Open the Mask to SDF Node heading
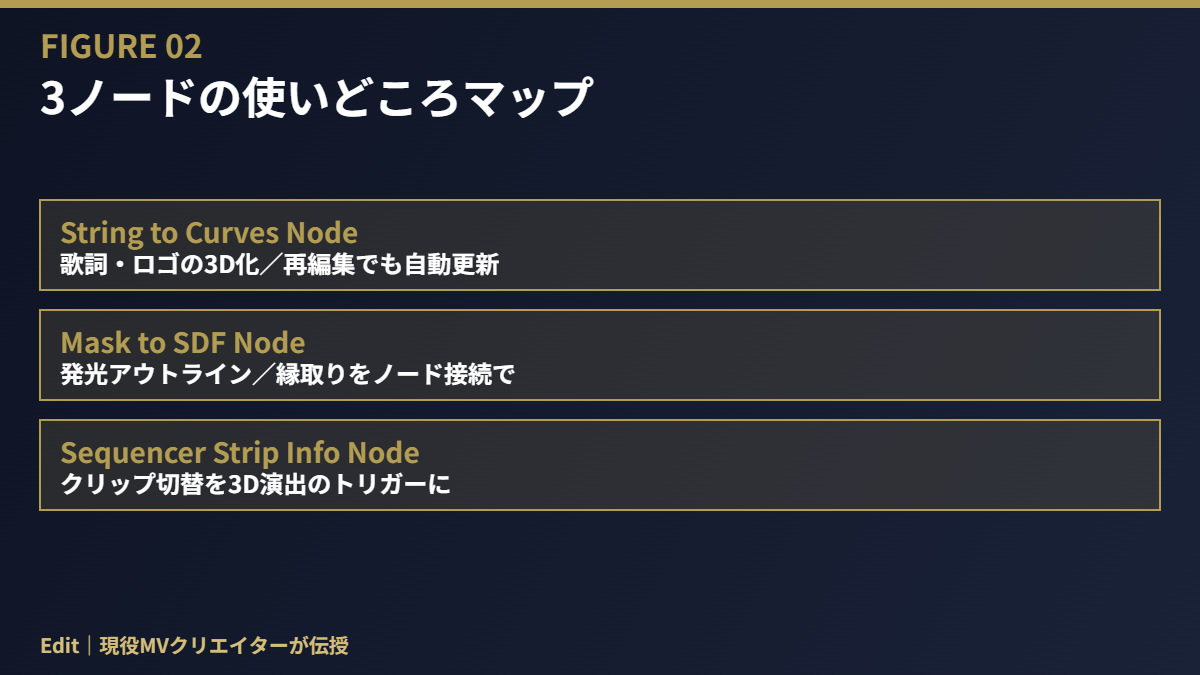Image resolution: width=1200 pixels, height=675 pixels. click(183, 342)
